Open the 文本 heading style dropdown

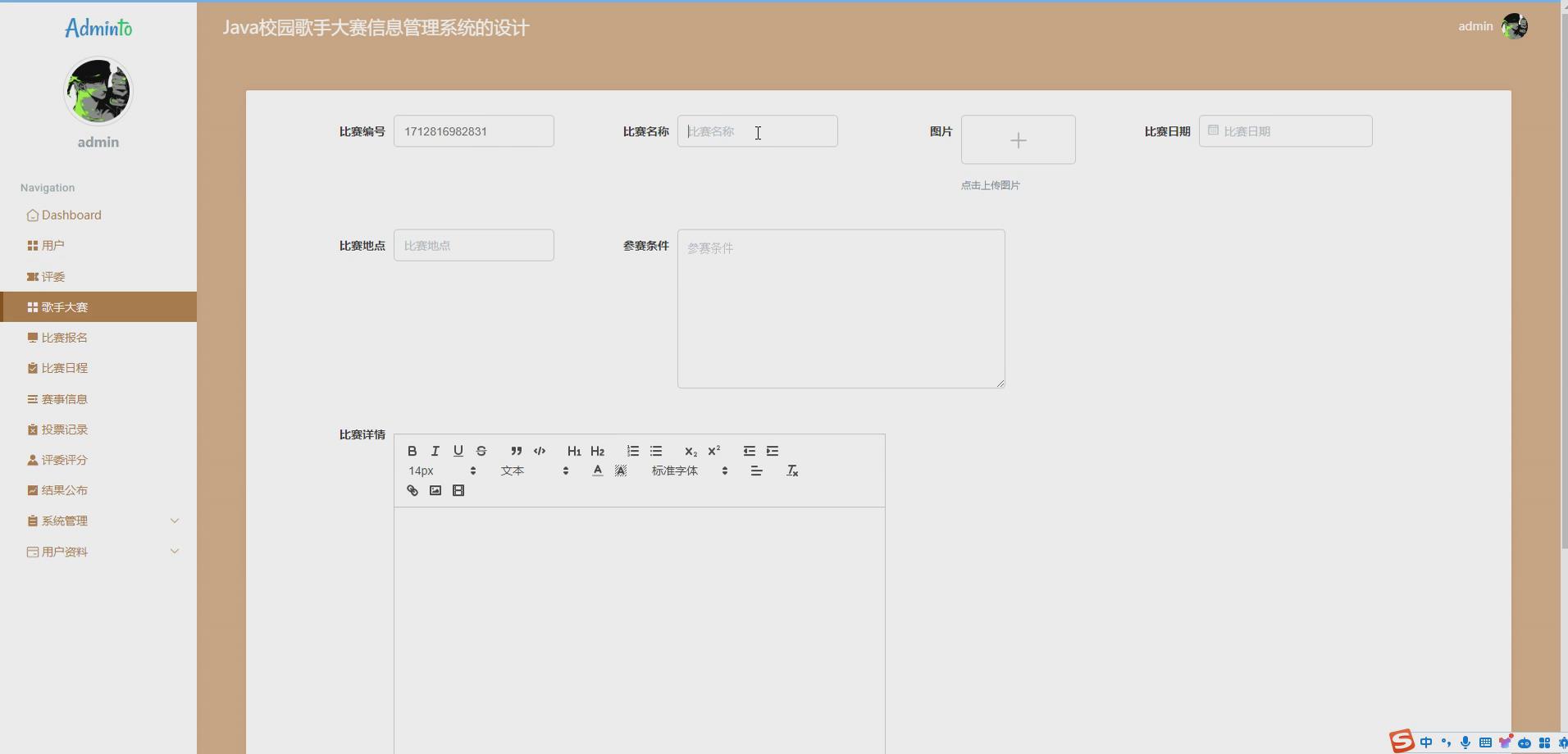point(535,470)
